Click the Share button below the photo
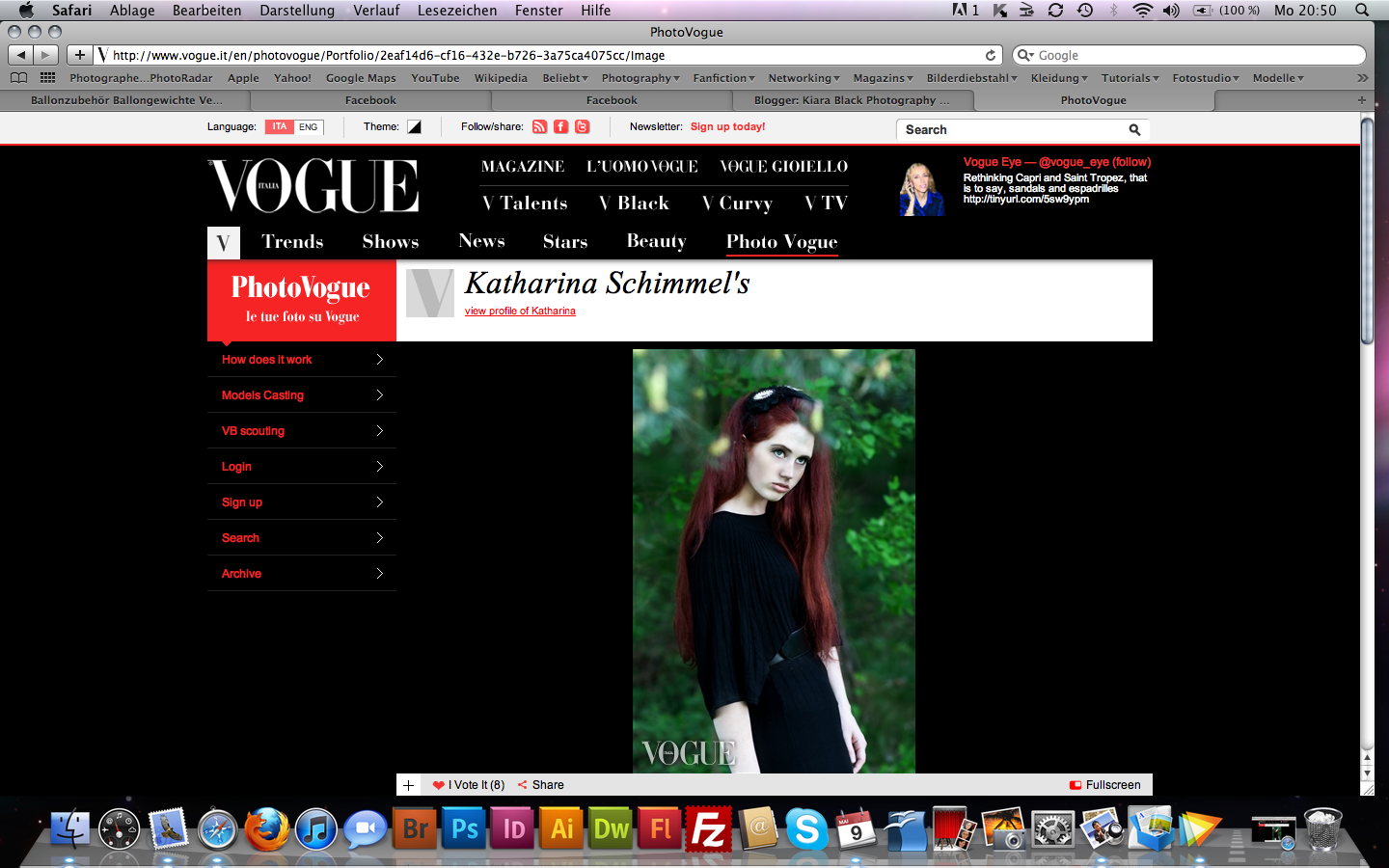 [x=541, y=785]
